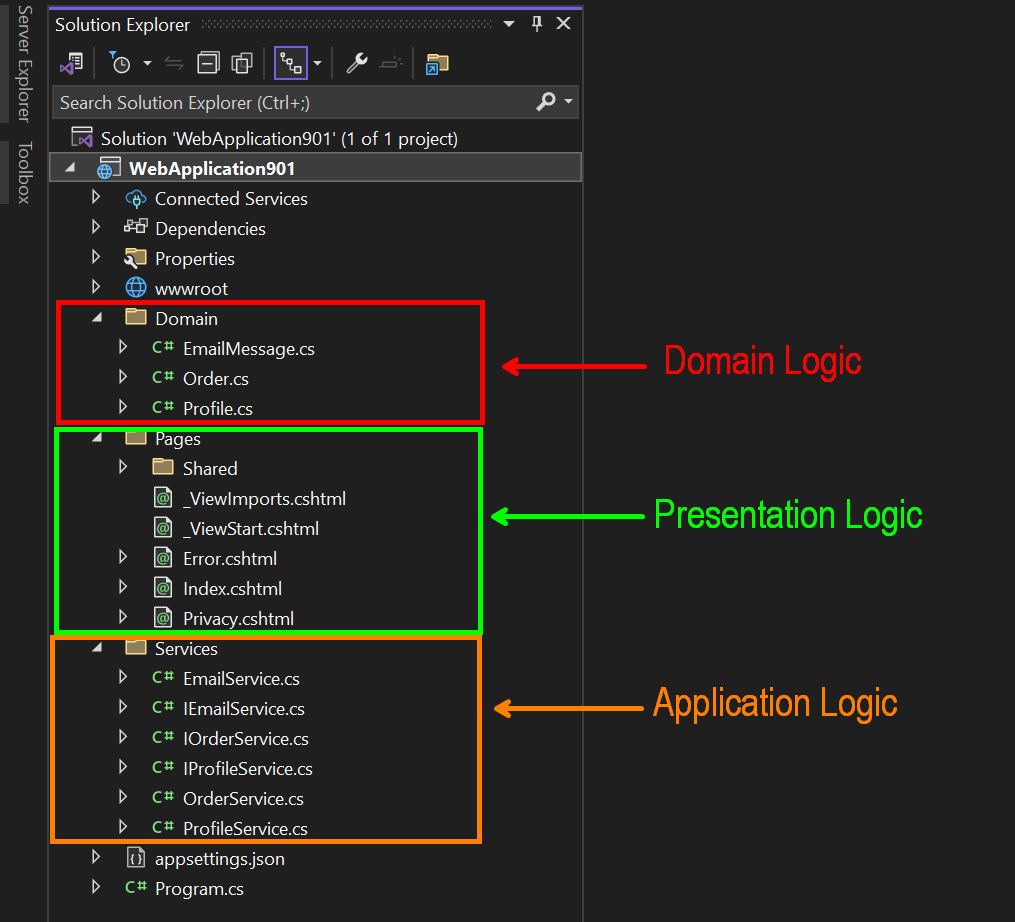Click Sync with Active Document icon
Viewport: 1015px width, 922px height.
click(173, 63)
